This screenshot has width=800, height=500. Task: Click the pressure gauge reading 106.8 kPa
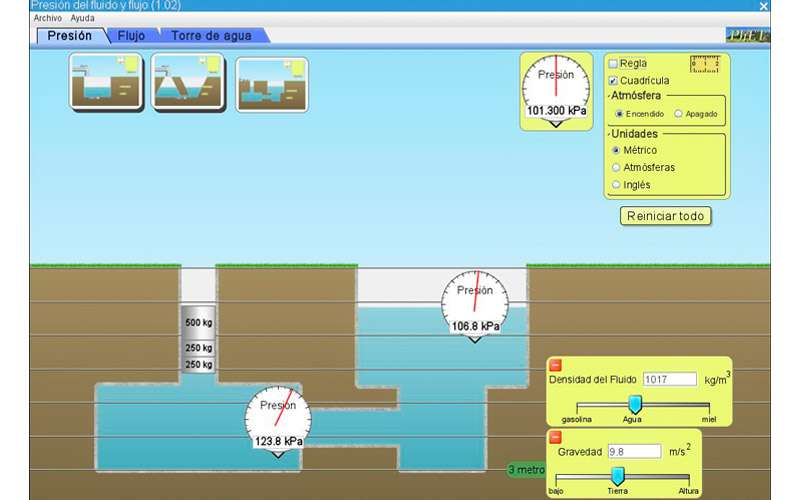click(x=475, y=304)
